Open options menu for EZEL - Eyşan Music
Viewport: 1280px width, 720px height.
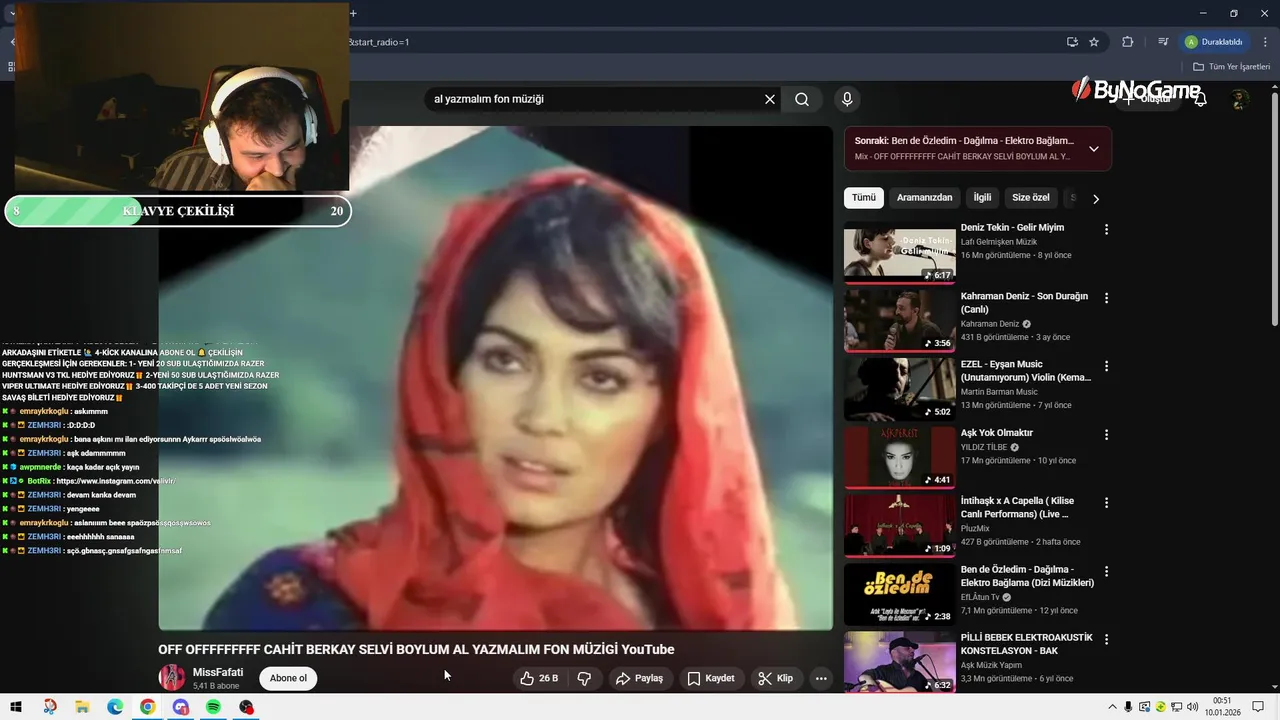(1106, 366)
